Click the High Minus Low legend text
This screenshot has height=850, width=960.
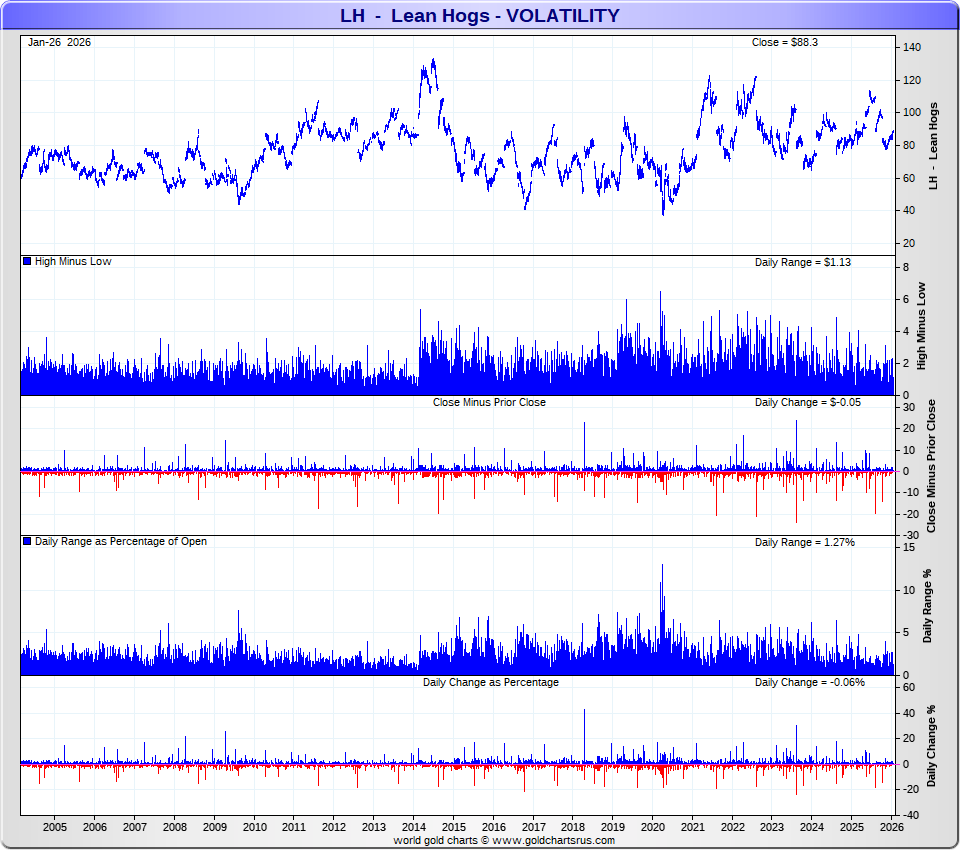point(73,261)
